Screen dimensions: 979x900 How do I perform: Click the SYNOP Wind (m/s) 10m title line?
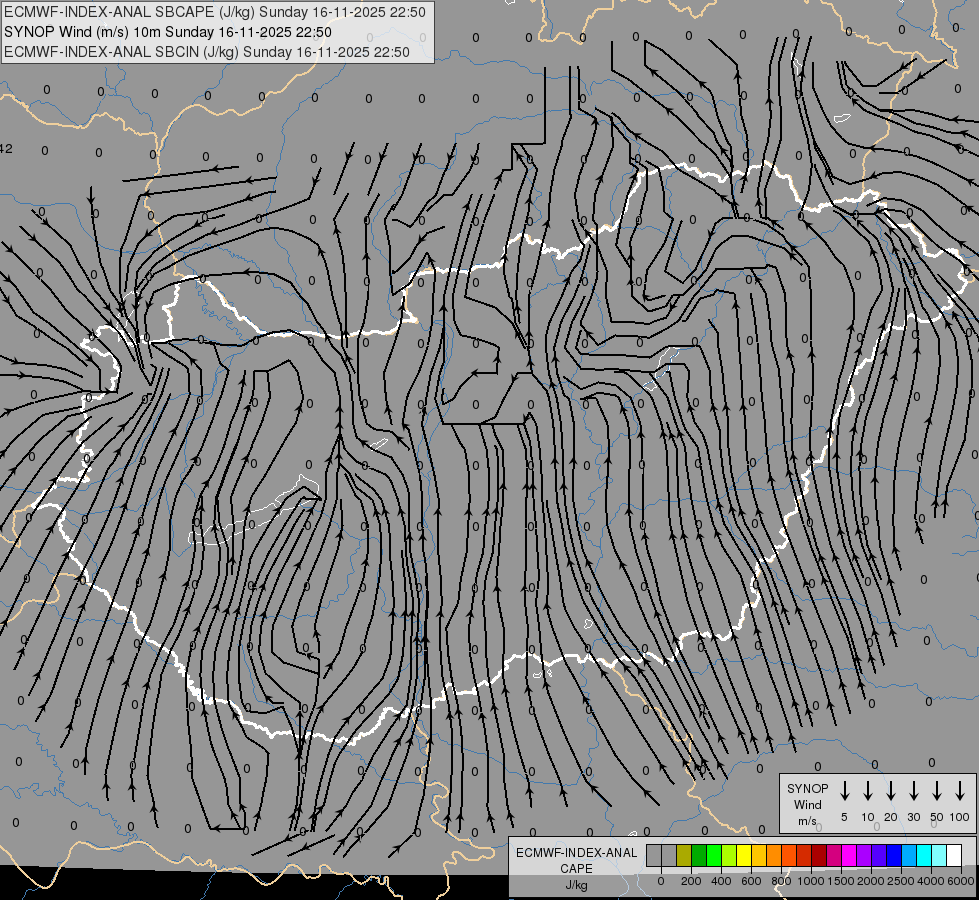(168, 32)
